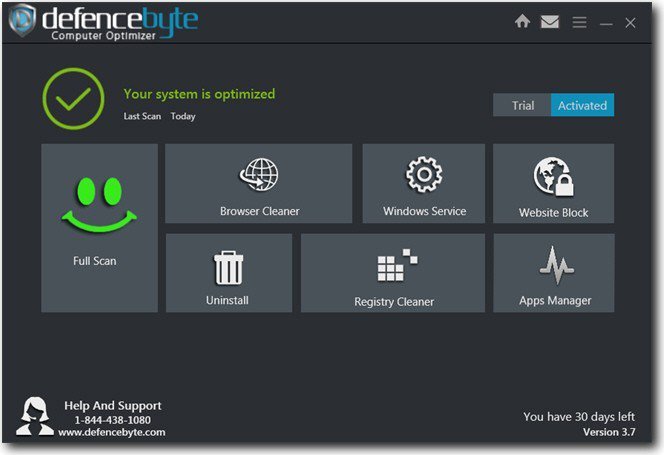
Task: Close the defencebyte window
Action: (x=630, y=22)
